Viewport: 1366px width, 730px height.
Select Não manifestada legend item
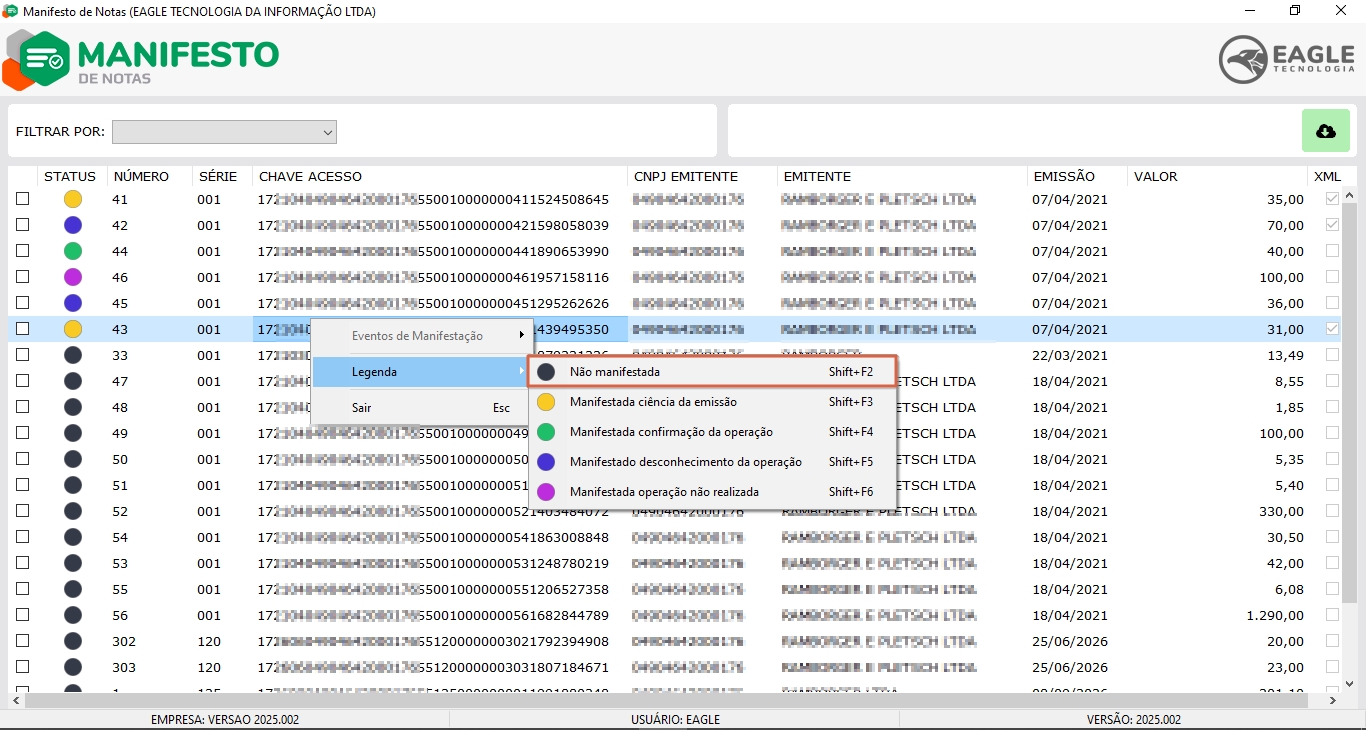point(713,372)
